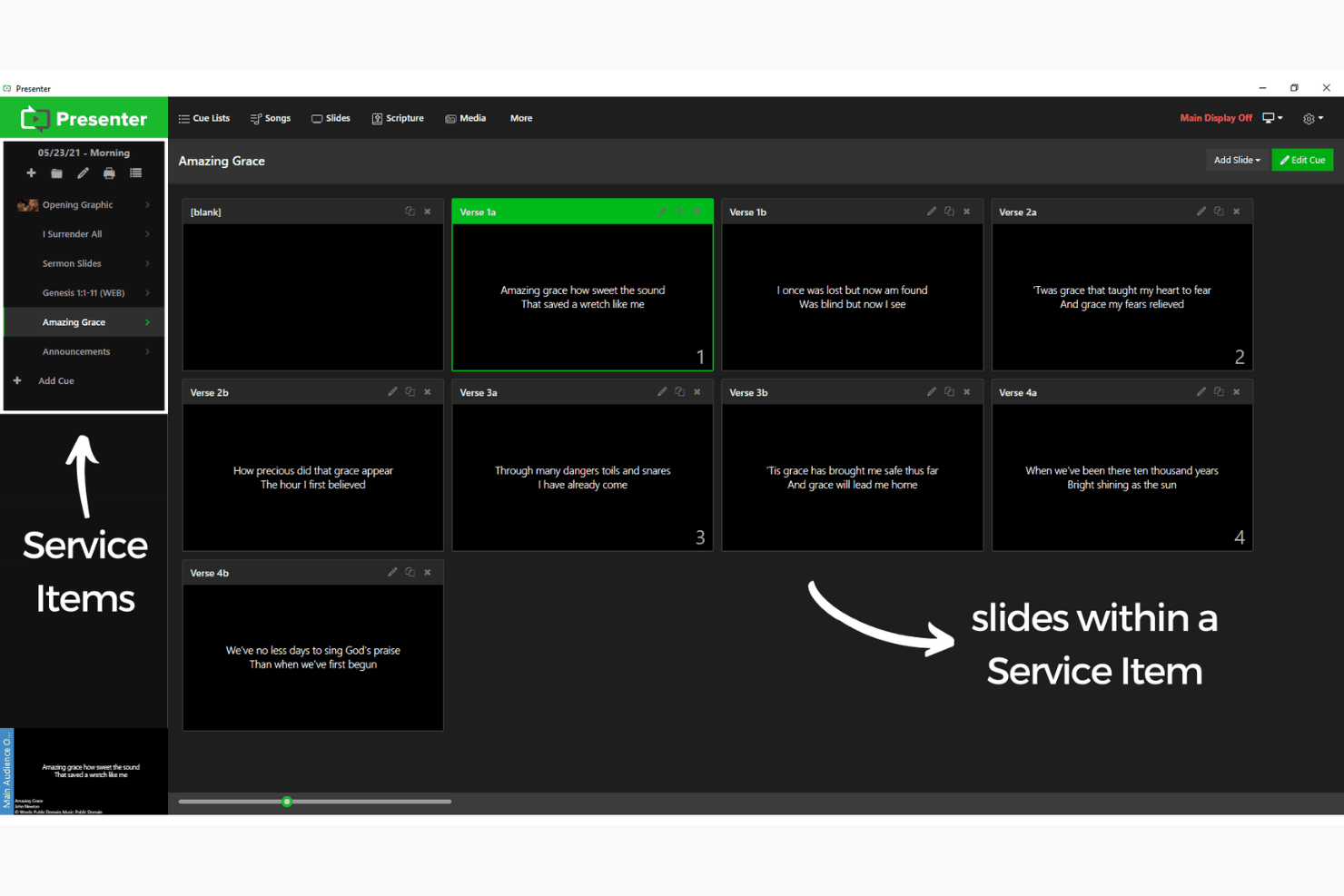Adjust the slide thumbnail size slider
Image resolution: width=1344 pixels, height=896 pixels.
(x=287, y=802)
